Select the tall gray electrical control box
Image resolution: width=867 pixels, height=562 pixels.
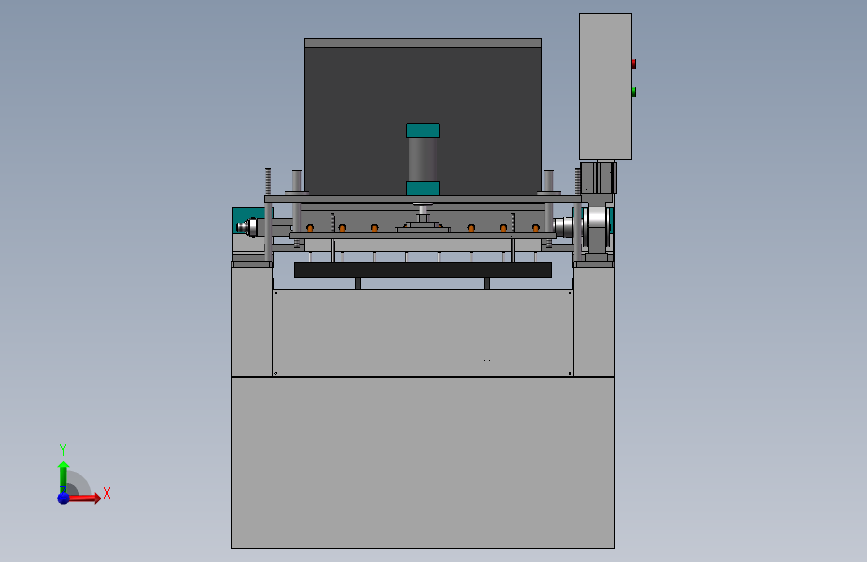605,86
